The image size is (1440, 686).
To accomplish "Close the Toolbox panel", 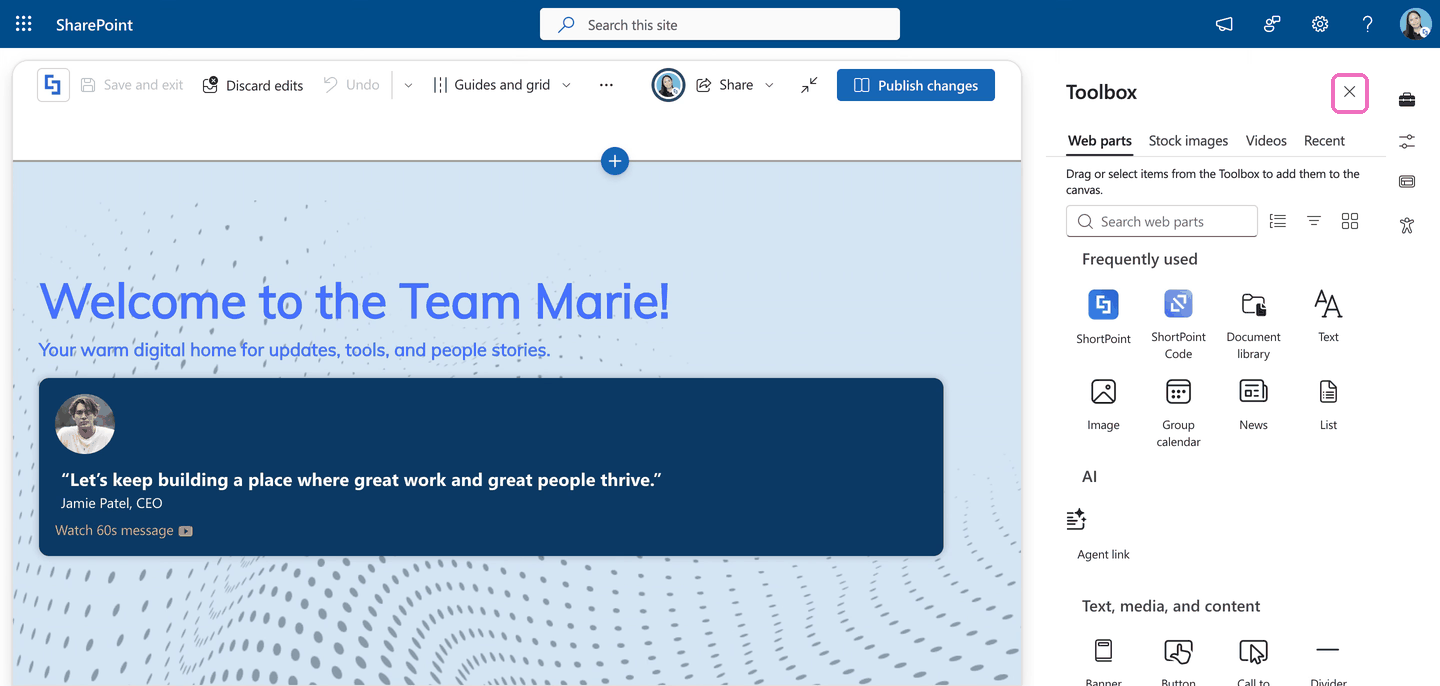I will click(1350, 92).
